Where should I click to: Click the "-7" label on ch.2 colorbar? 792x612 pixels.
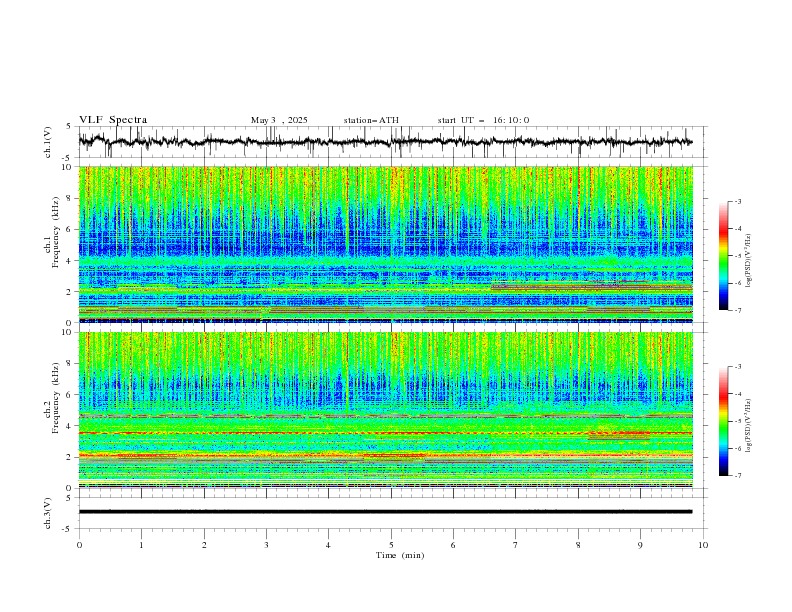(737, 475)
